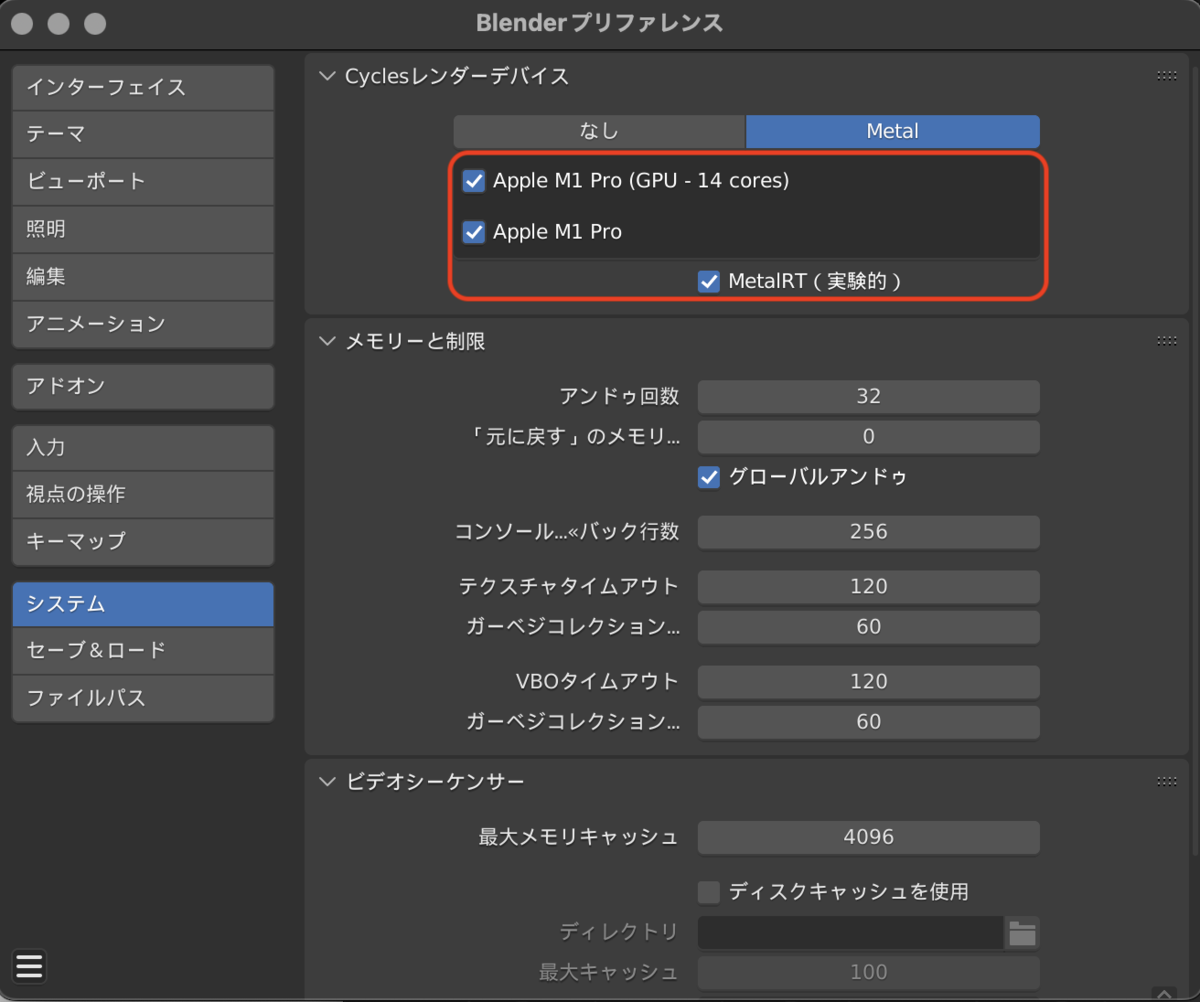Grab ビデオシーケンサー panel drag handle
Image resolution: width=1200 pixels, height=1002 pixels.
(1166, 781)
